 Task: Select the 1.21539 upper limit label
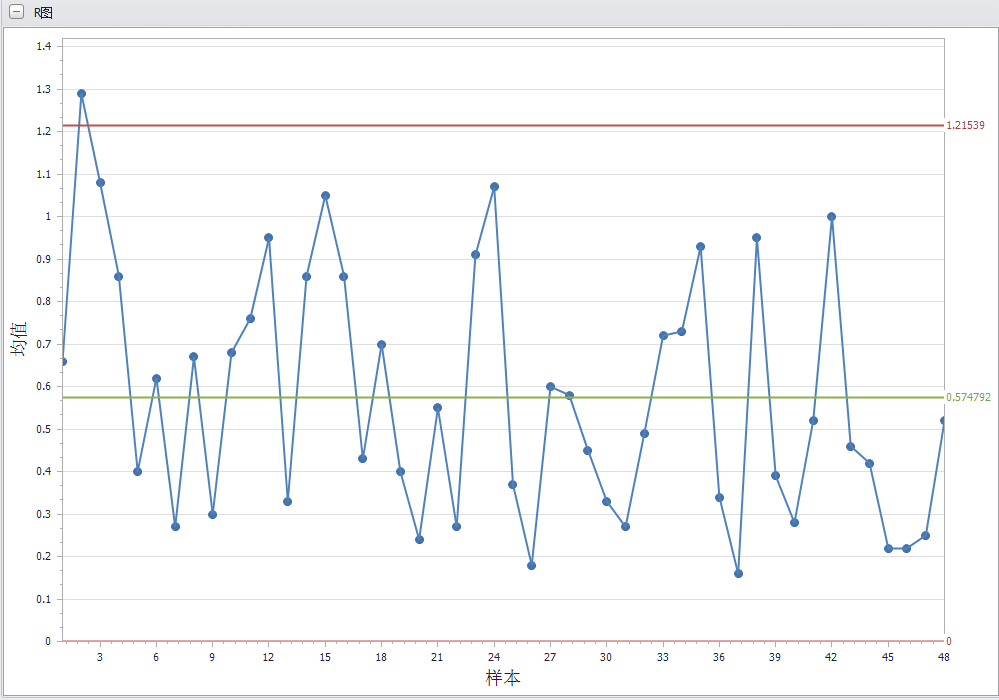pyautogui.click(x=965, y=126)
